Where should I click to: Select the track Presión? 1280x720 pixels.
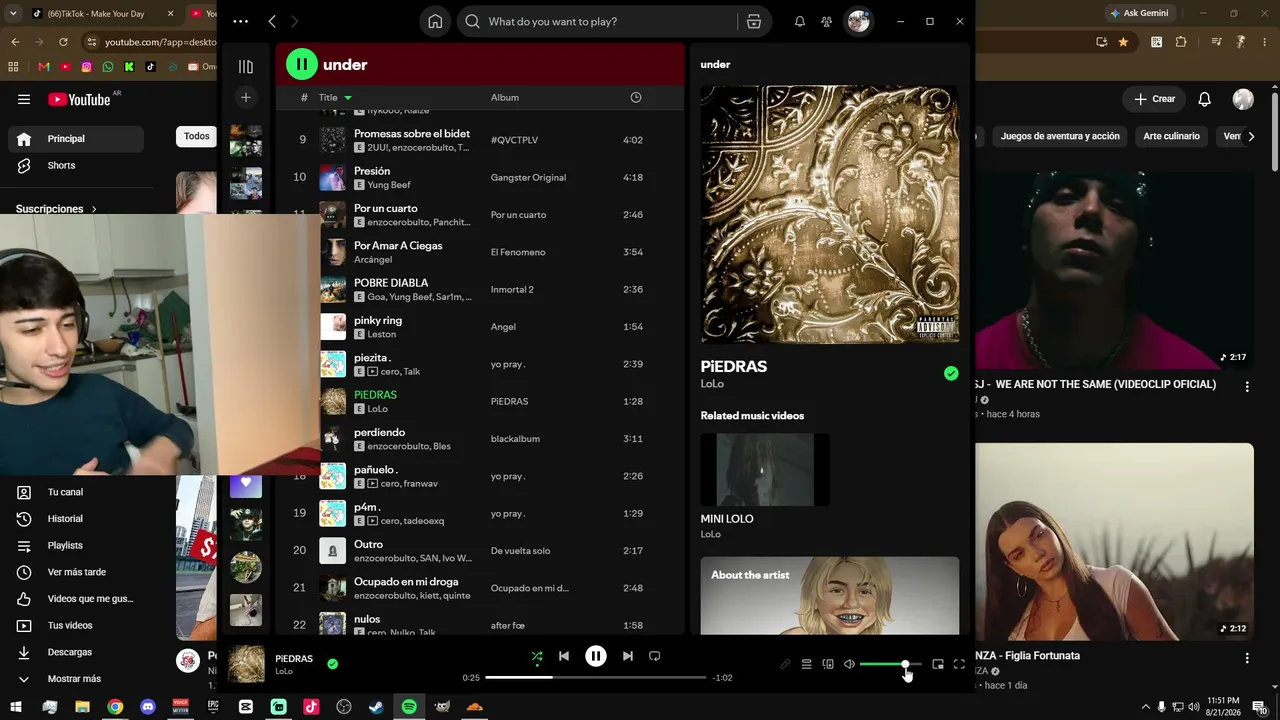coord(372,171)
